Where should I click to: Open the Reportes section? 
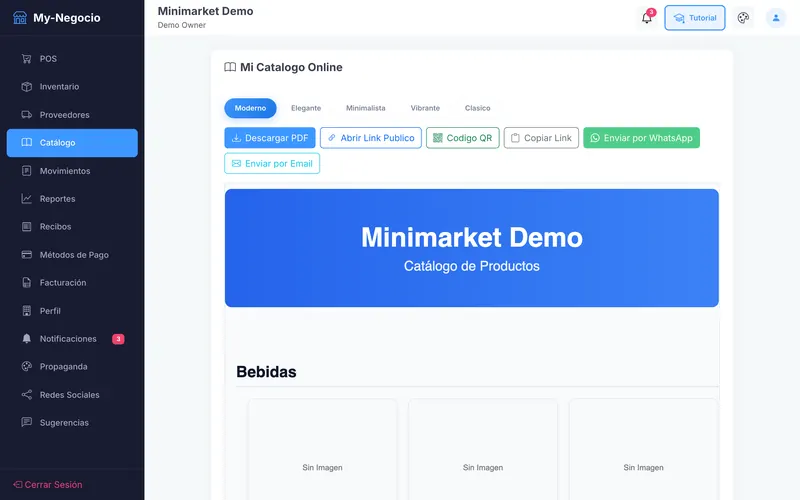click(x=72, y=198)
